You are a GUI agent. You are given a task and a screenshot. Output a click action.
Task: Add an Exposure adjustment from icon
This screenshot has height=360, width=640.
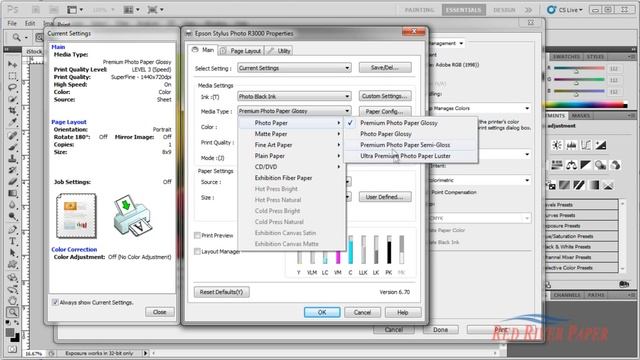coord(600,145)
